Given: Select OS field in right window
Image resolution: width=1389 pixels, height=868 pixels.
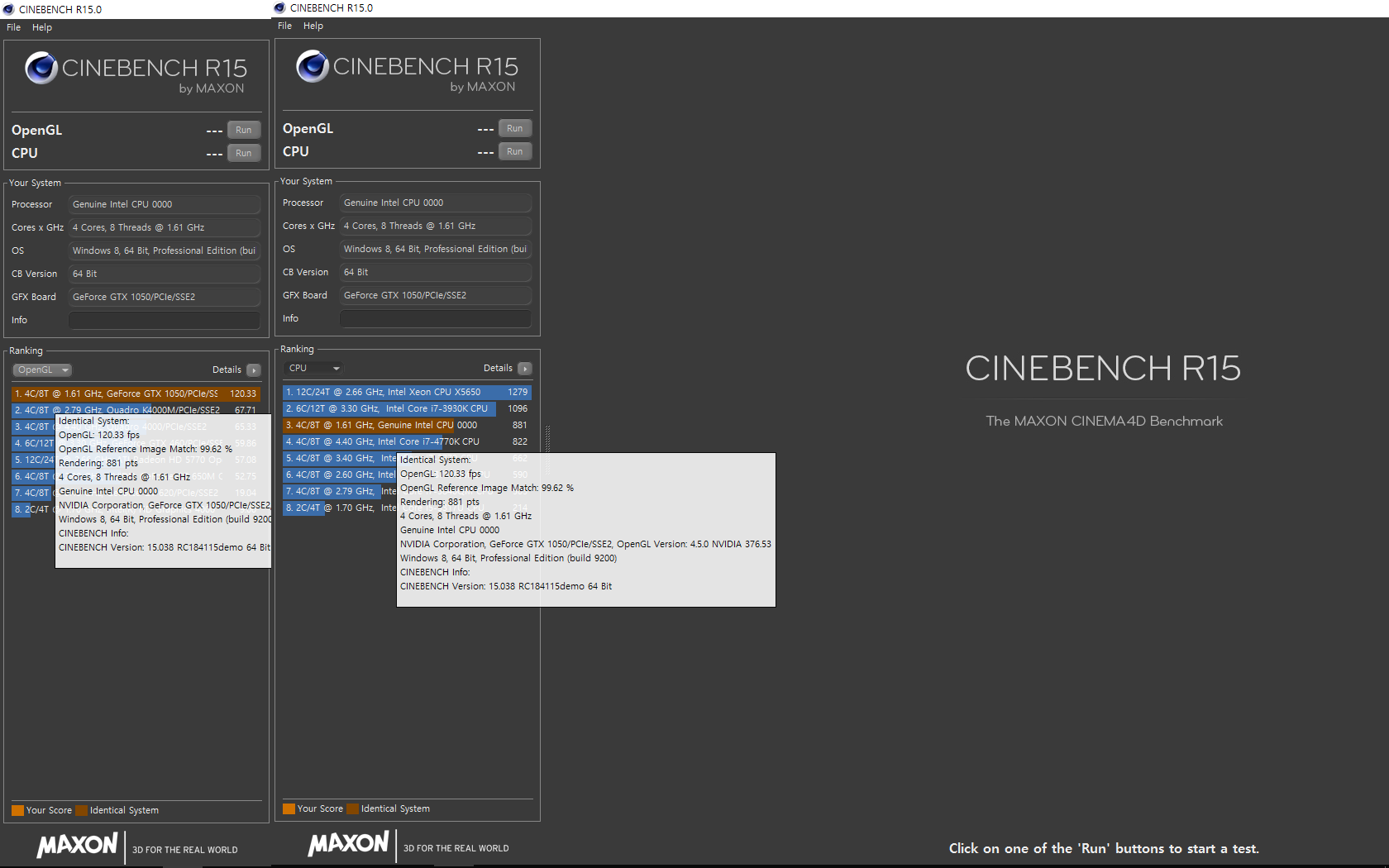Looking at the screenshot, I should coord(436,249).
